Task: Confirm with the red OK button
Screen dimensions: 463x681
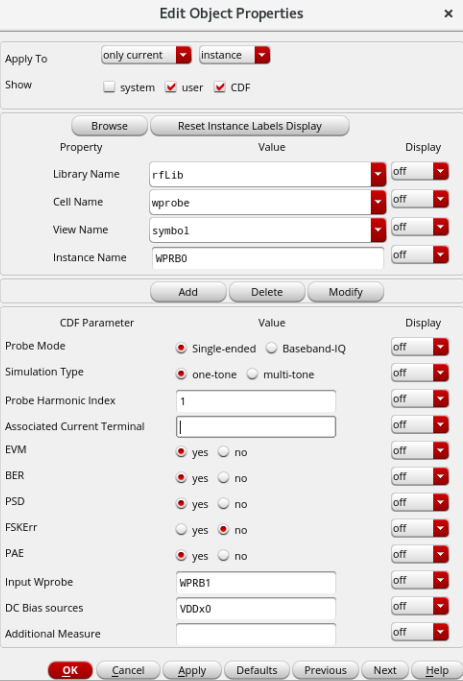Action: click(70, 670)
